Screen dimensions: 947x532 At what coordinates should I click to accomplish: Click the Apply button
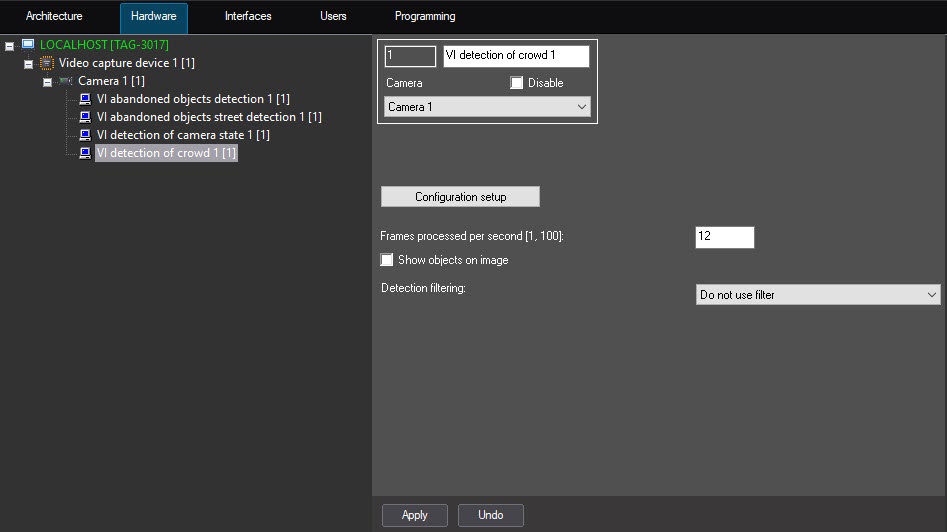pyautogui.click(x=414, y=515)
